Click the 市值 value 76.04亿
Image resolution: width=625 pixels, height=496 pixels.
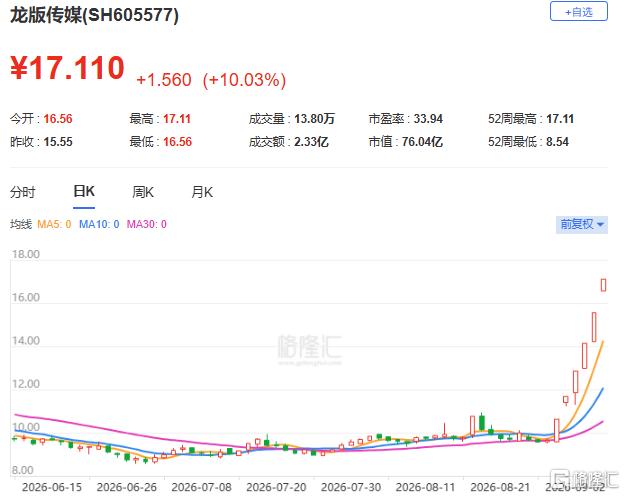tap(422, 142)
